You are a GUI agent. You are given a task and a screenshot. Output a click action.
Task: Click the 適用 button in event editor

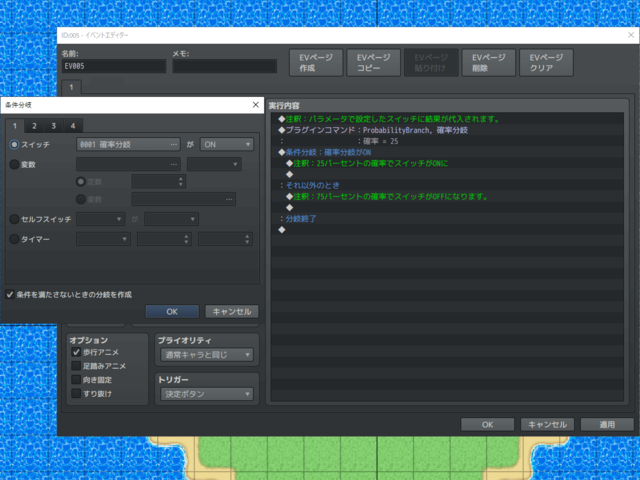click(x=607, y=424)
